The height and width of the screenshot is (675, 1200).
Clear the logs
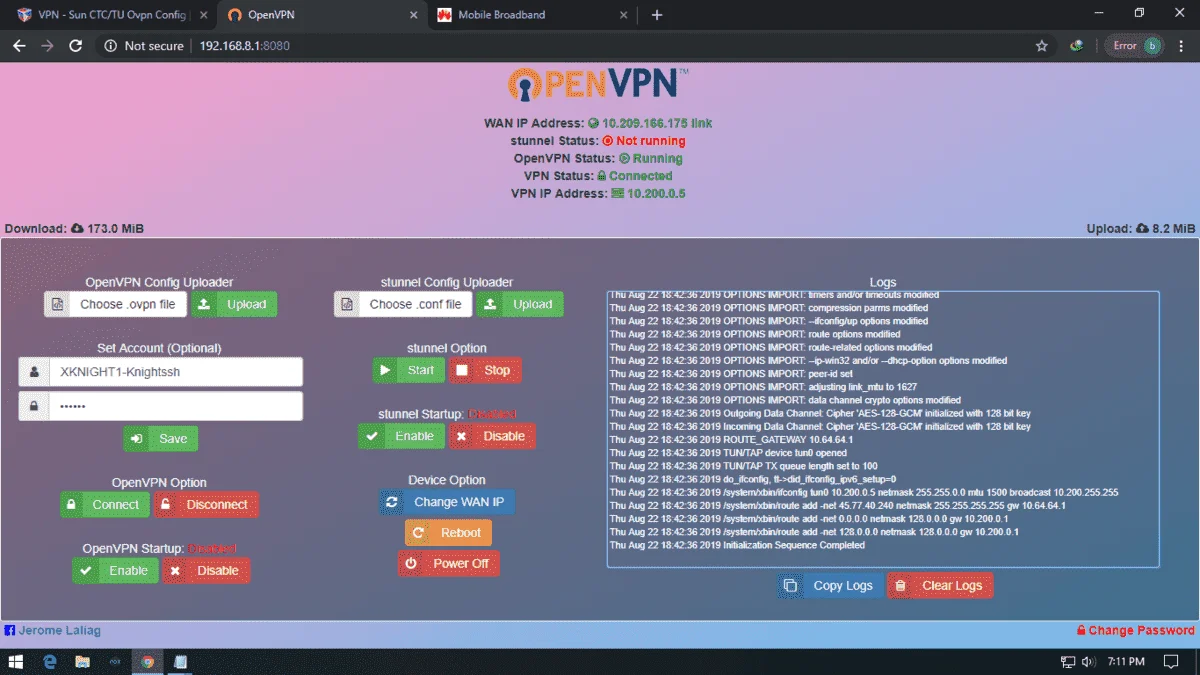pyautogui.click(x=940, y=586)
